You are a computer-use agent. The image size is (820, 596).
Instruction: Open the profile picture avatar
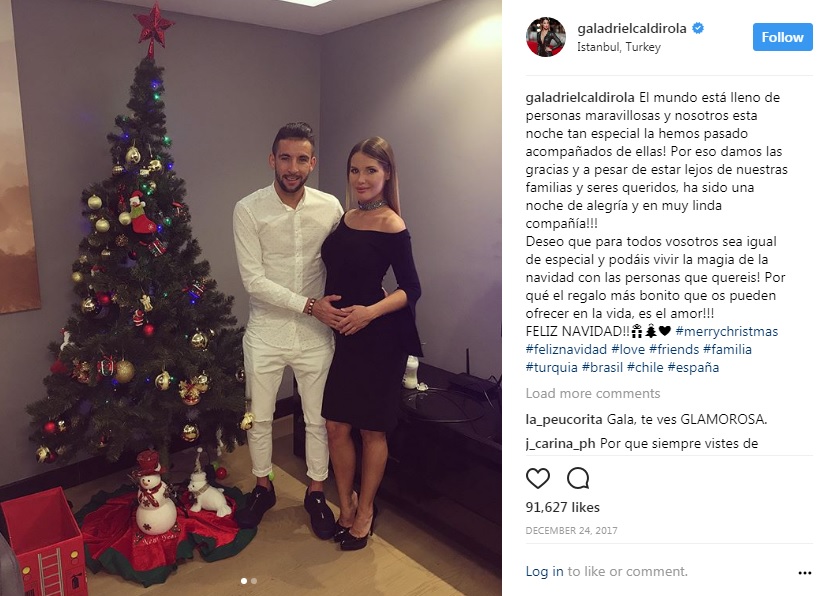tap(546, 37)
